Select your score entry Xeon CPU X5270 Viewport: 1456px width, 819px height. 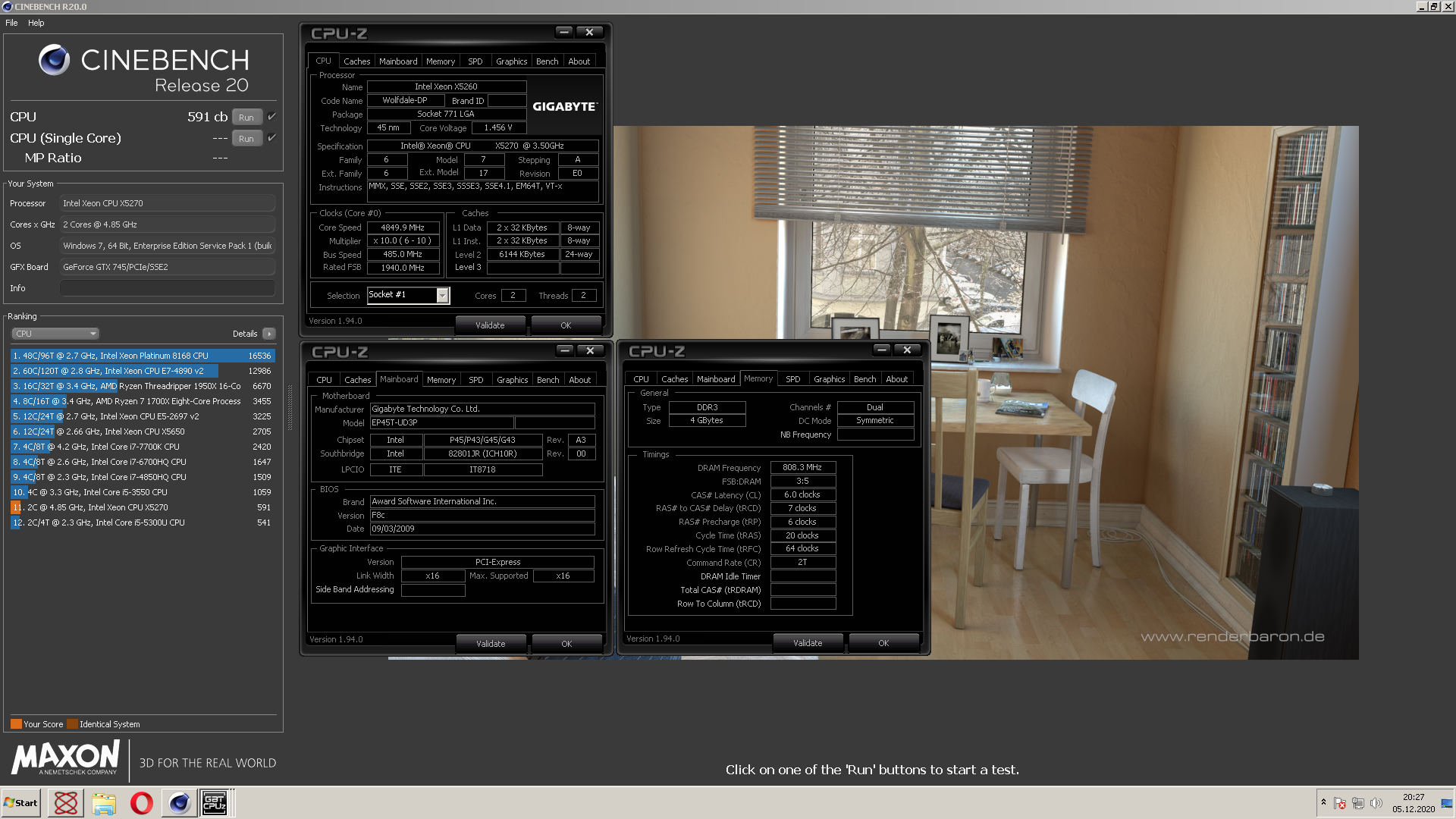(143, 507)
